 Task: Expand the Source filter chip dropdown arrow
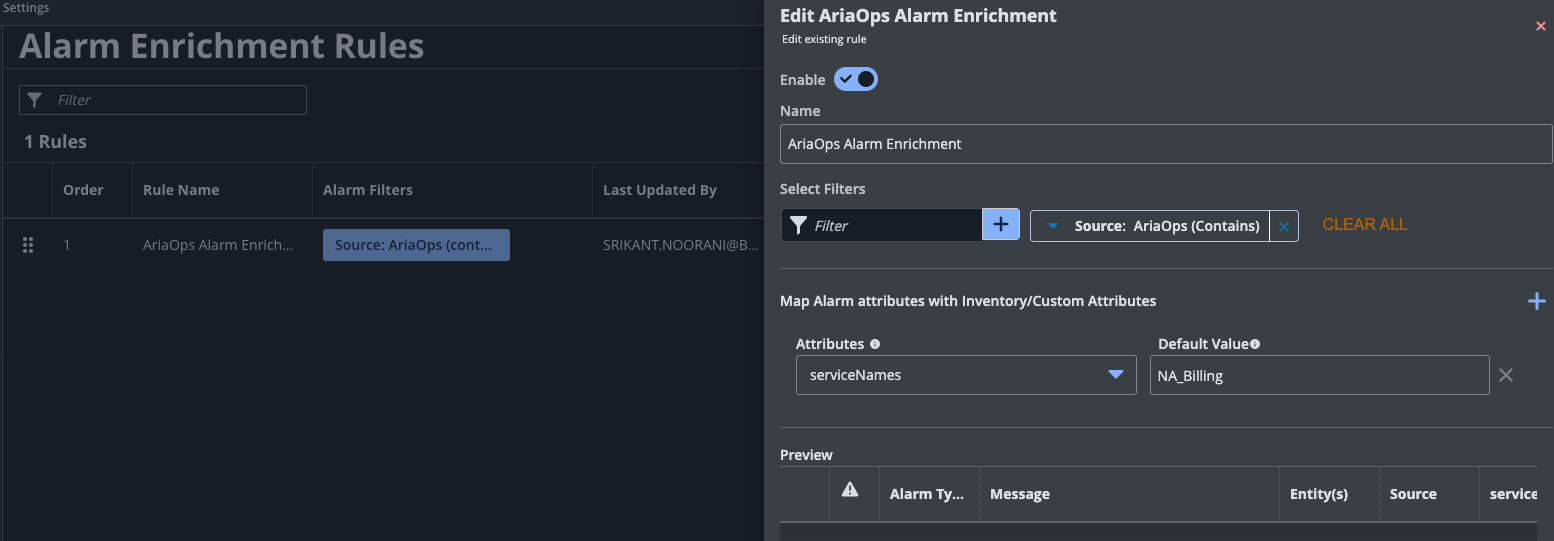point(1053,226)
